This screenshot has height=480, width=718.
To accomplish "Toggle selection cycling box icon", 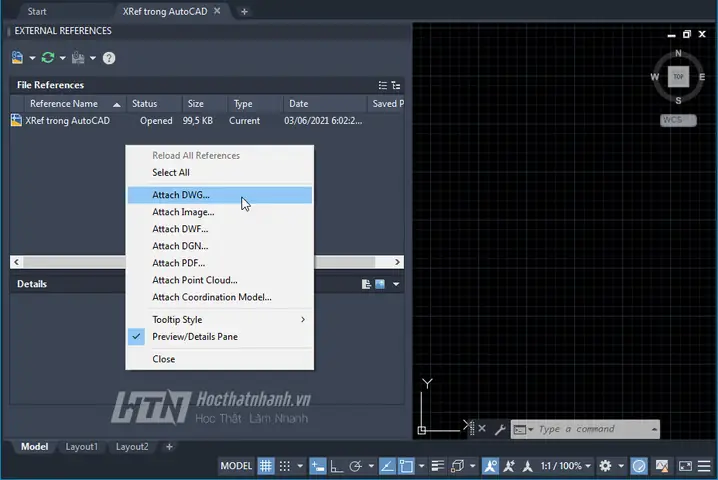I will click(x=457, y=466).
